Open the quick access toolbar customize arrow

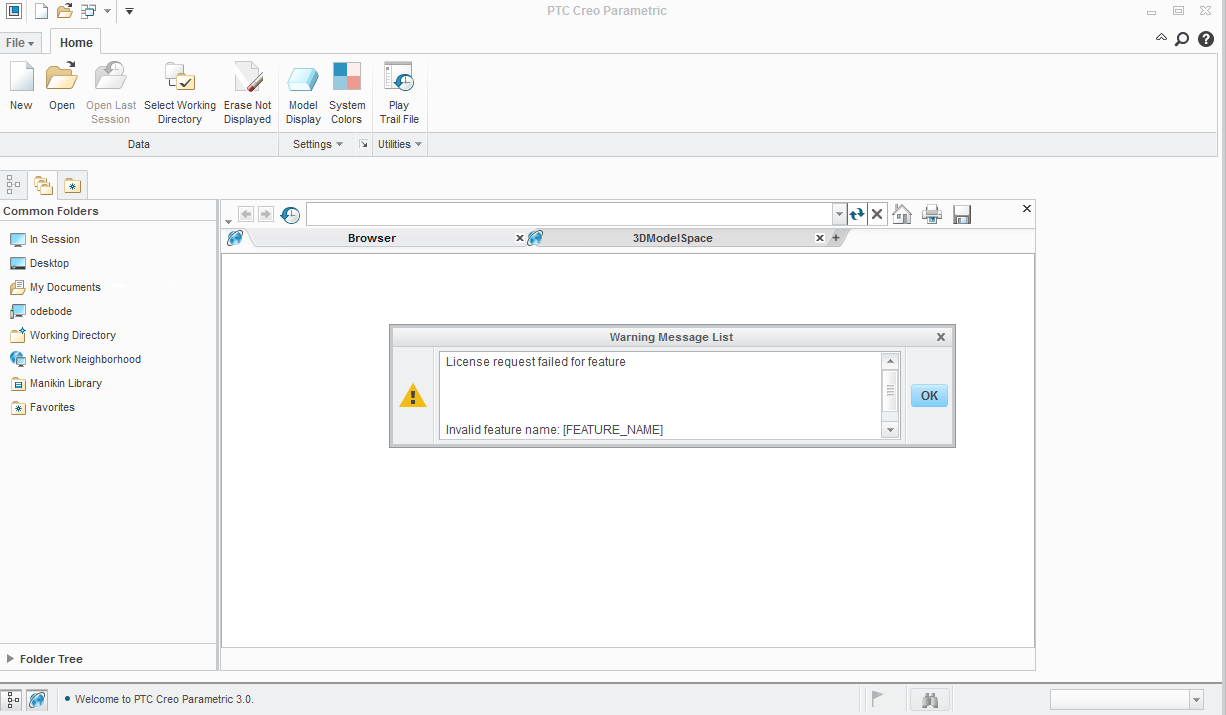(x=129, y=11)
